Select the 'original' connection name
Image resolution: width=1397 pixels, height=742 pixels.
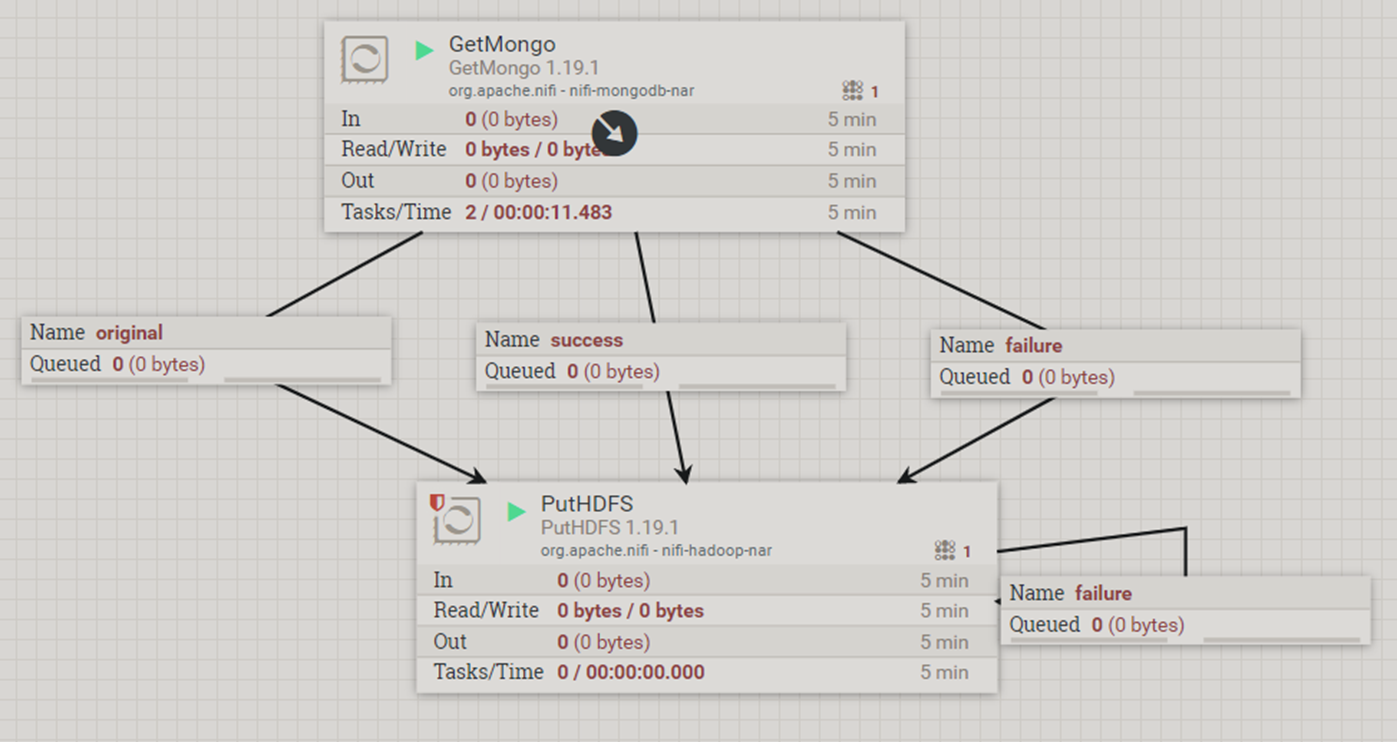pos(129,333)
